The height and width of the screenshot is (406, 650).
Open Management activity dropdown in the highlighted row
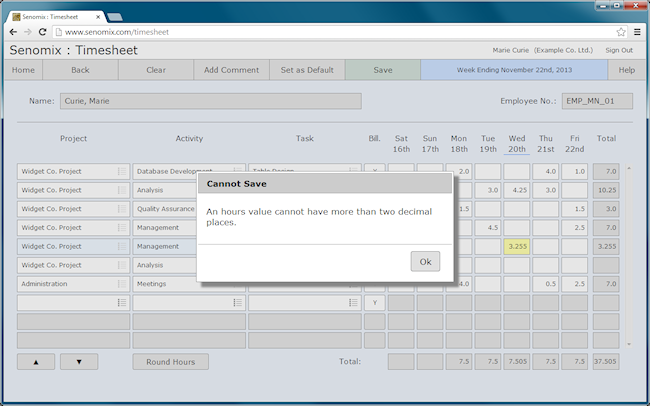(x=165, y=246)
